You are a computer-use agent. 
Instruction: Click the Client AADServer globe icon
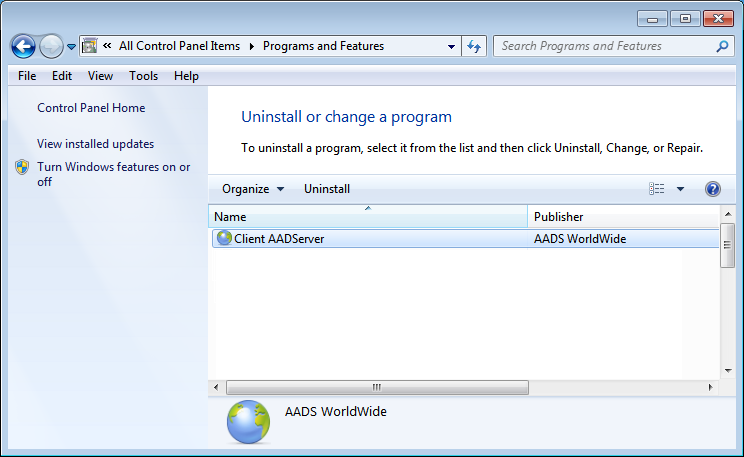[224, 239]
